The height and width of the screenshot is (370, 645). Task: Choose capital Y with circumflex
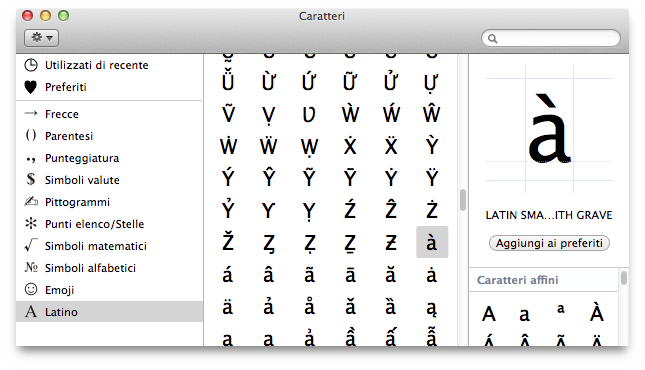pos(269,178)
